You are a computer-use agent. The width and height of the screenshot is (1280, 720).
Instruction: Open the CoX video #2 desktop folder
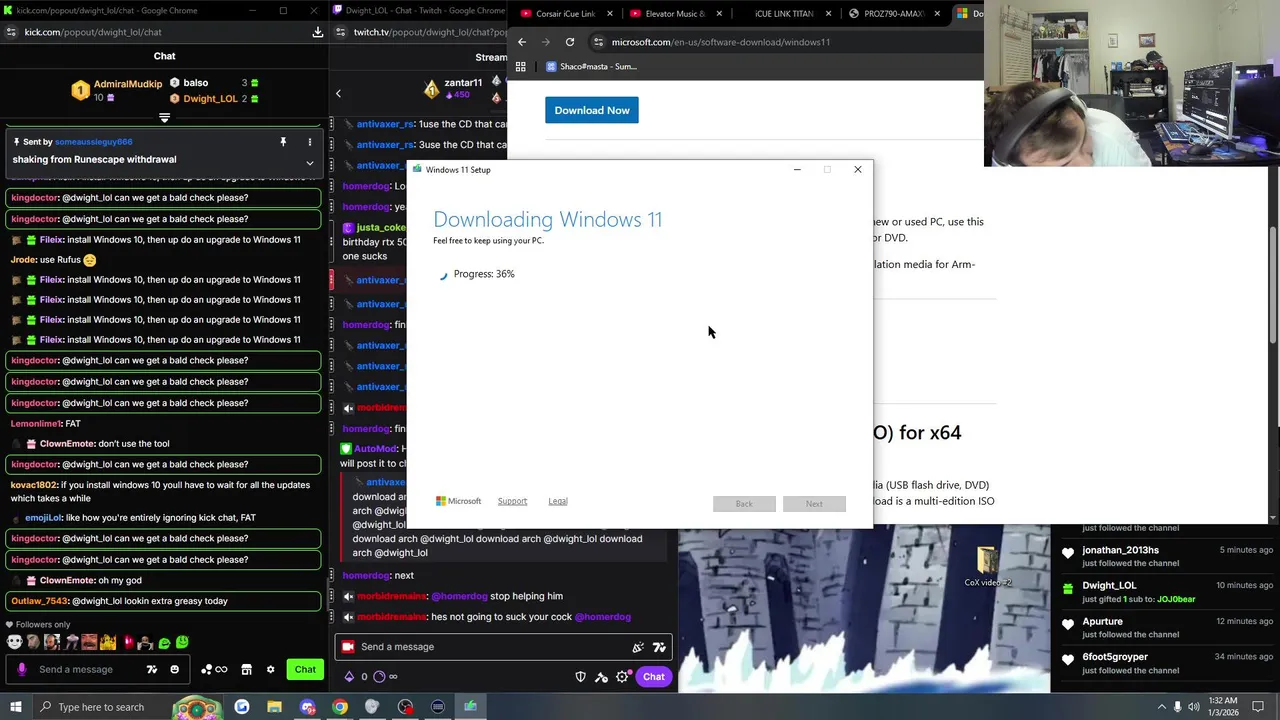point(988,567)
